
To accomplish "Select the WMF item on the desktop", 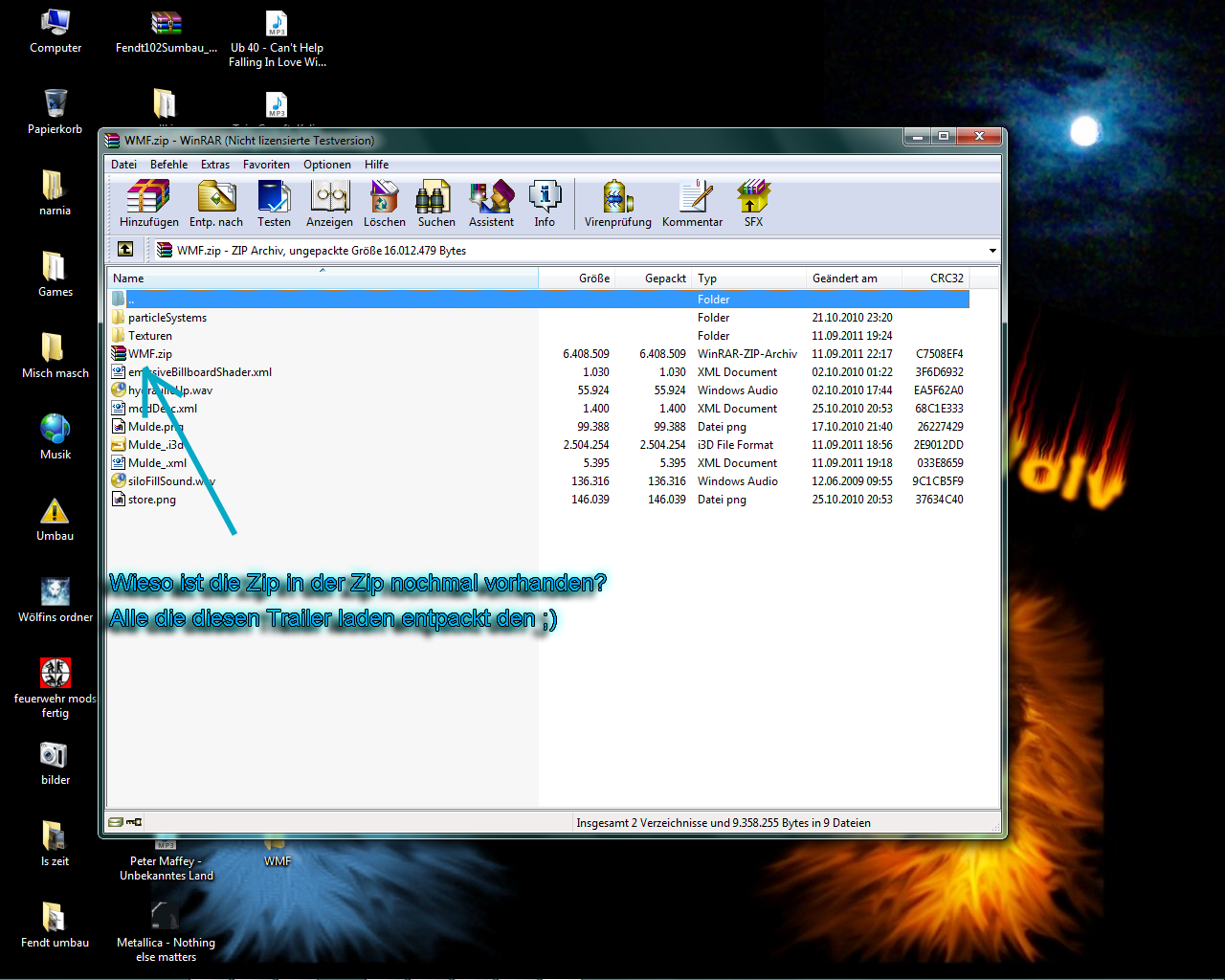I will (278, 854).
